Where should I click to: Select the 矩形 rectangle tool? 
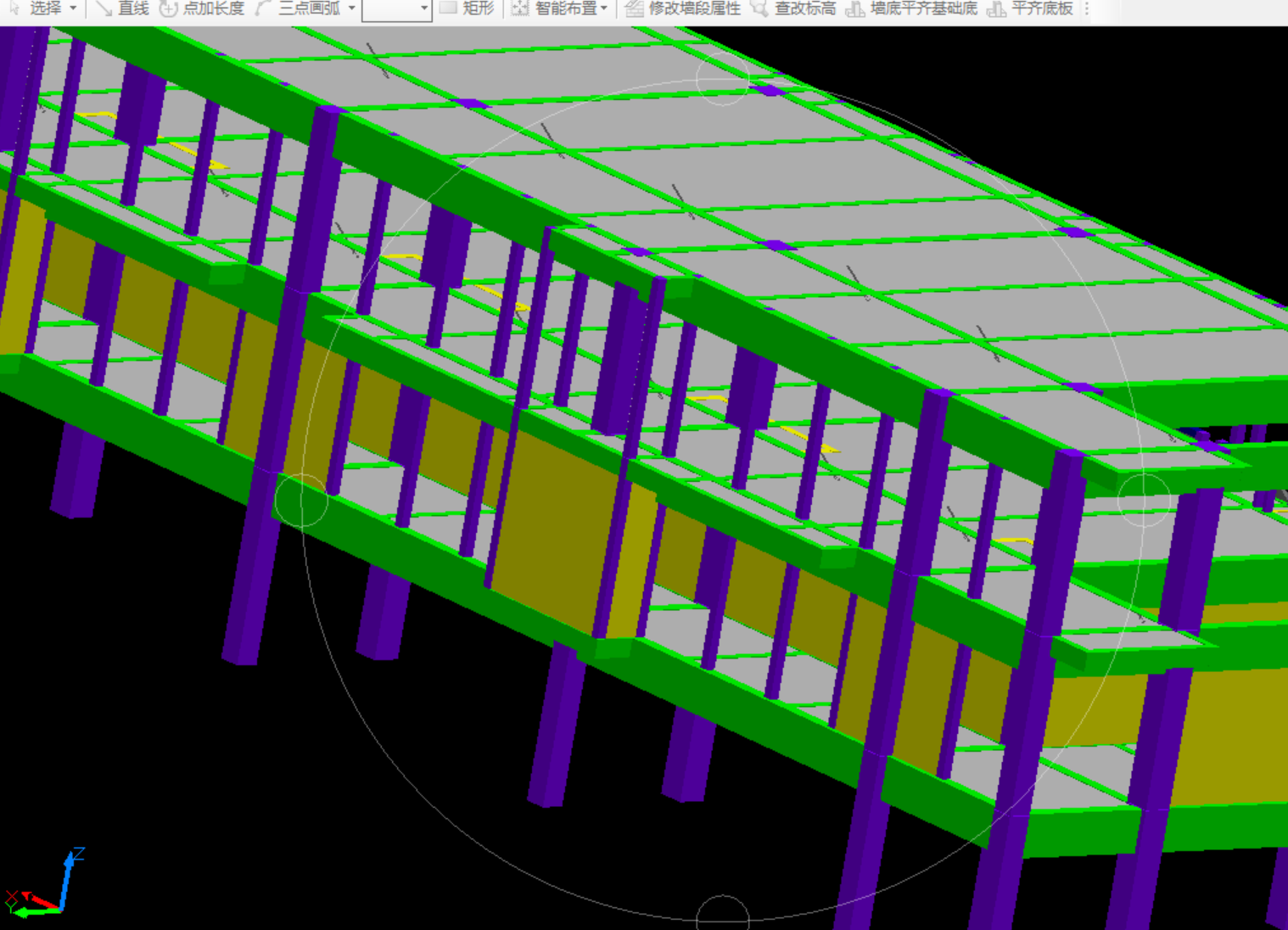(467, 8)
